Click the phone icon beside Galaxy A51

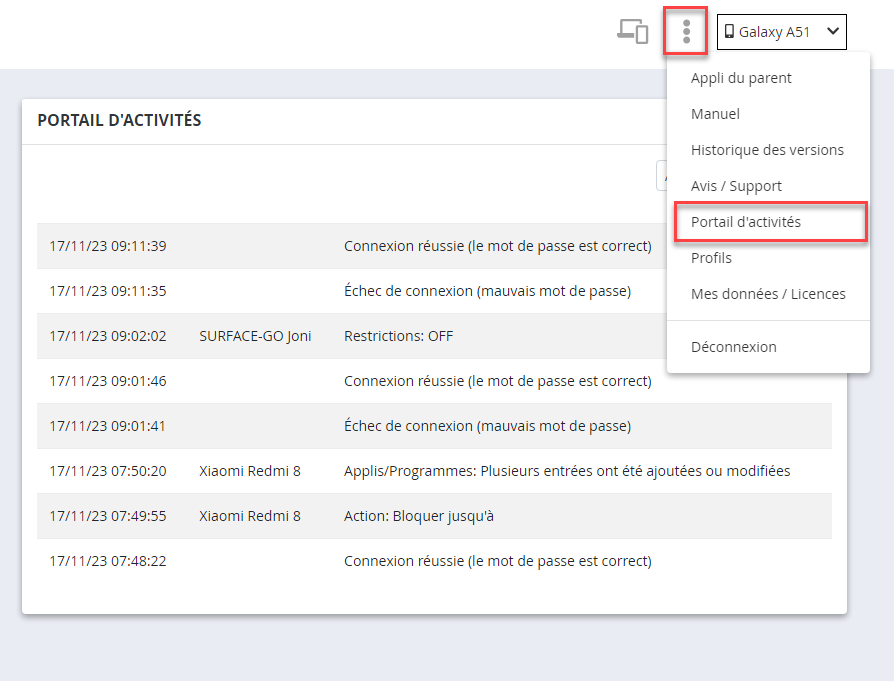729,32
